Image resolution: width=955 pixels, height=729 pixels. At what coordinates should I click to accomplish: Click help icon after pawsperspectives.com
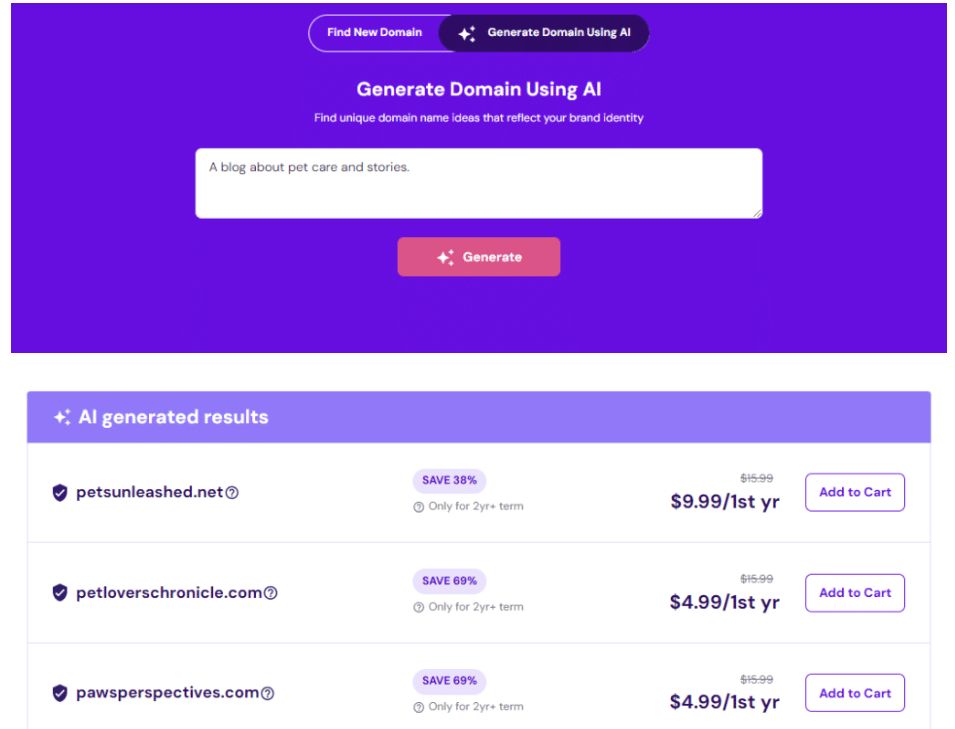coord(267,693)
